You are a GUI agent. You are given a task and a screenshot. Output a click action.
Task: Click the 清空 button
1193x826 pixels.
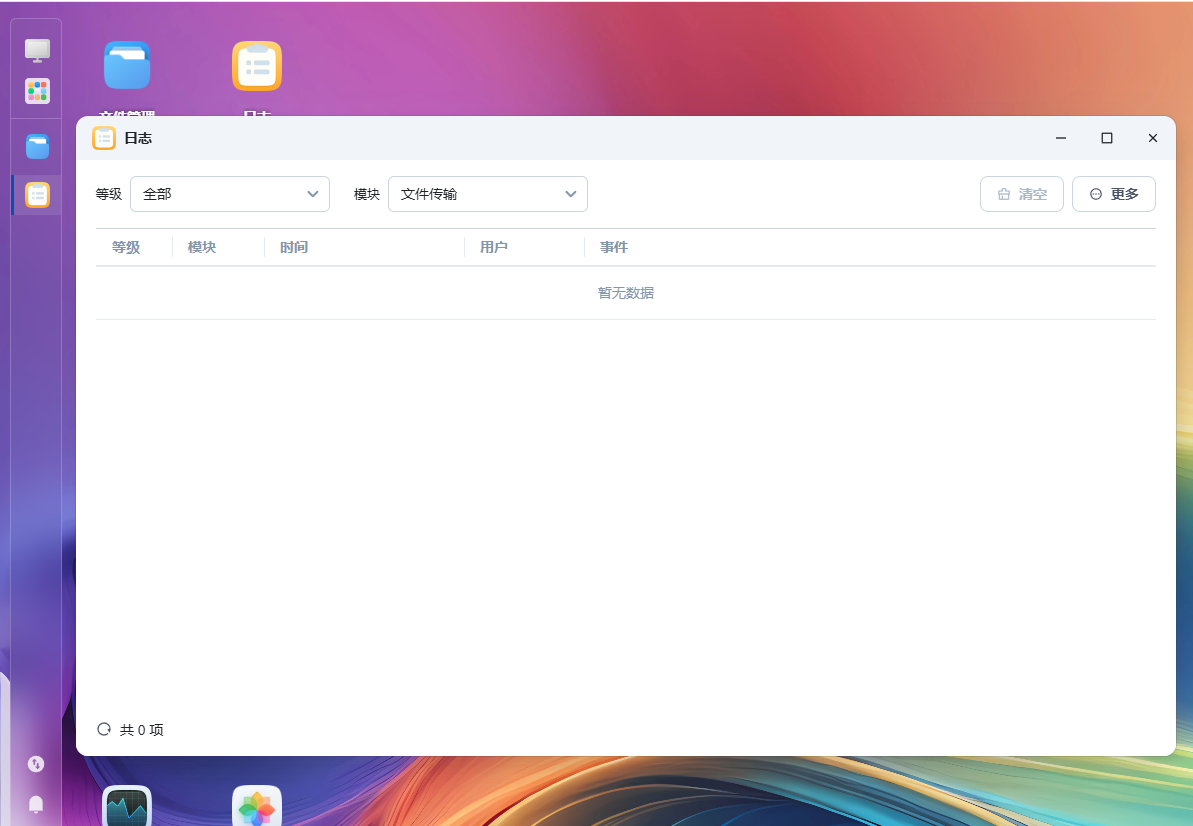[1022, 194]
